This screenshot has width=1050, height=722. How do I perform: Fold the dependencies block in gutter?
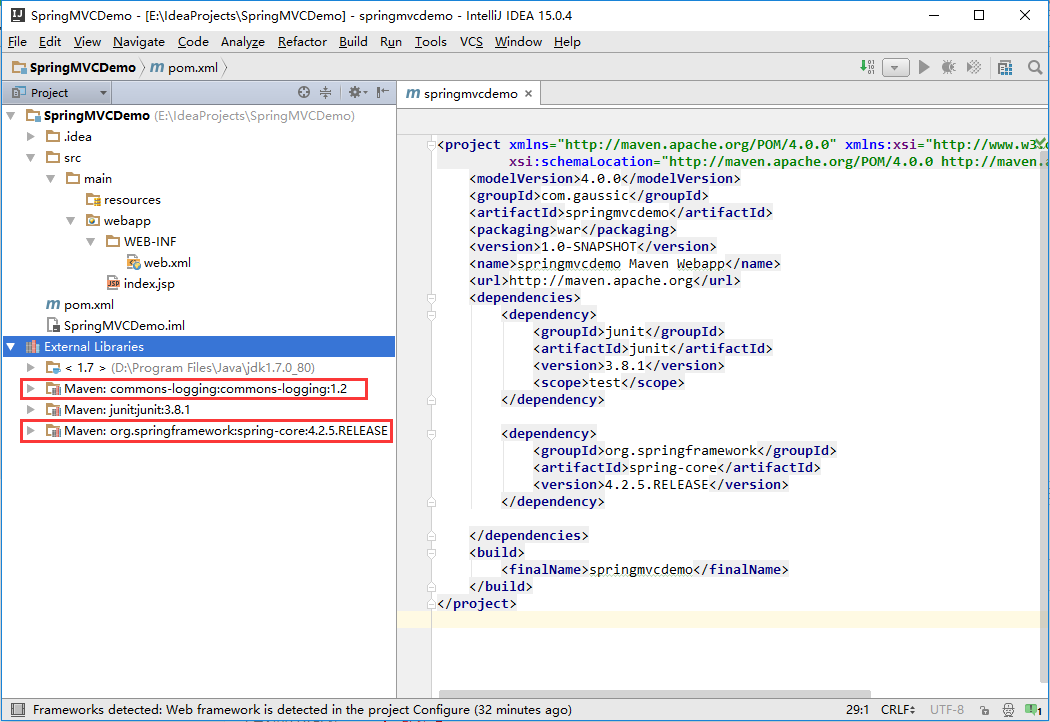[432, 298]
